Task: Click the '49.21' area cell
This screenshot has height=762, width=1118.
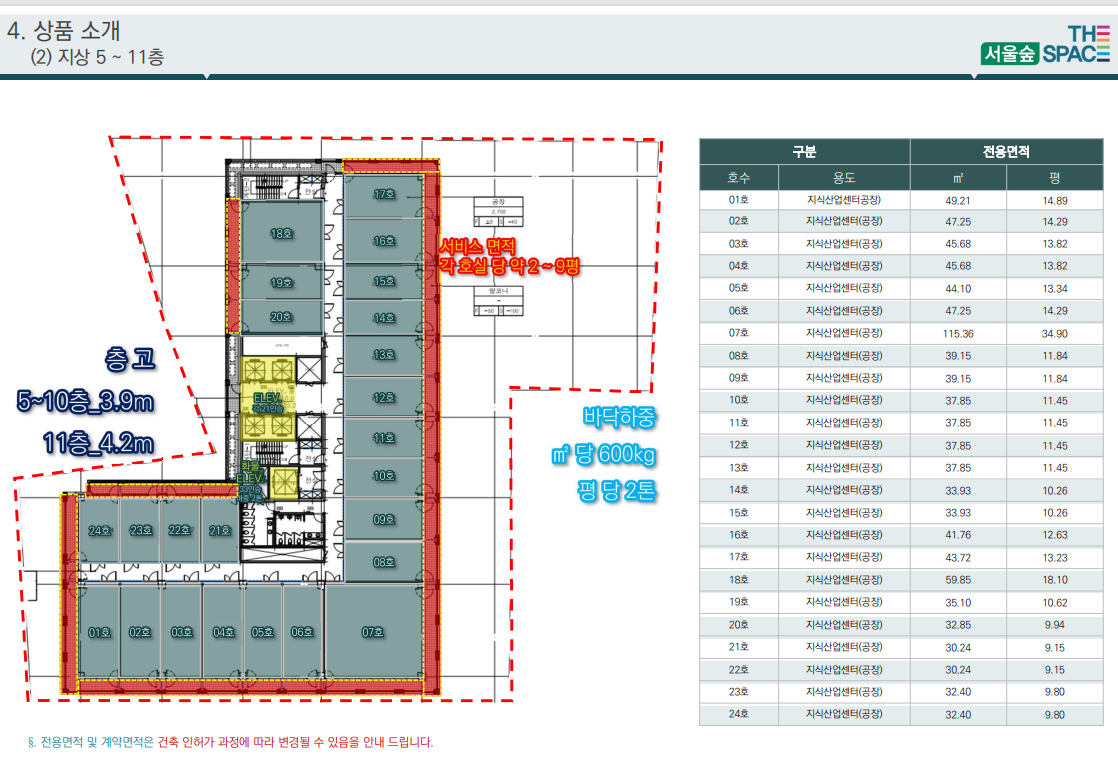Action: point(958,200)
